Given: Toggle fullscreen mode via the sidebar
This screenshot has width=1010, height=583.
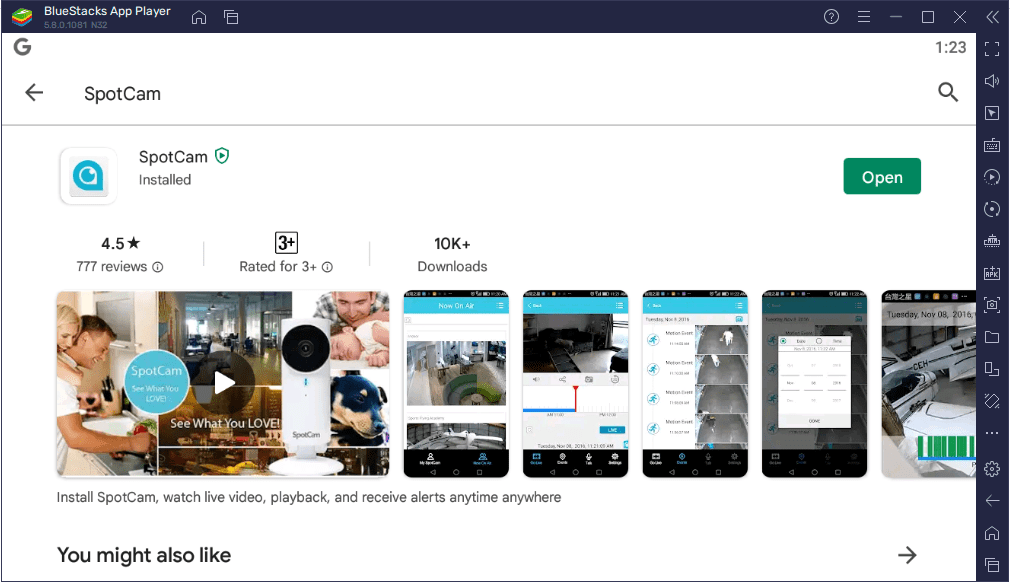Looking at the screenshot, I should point(992,48).
